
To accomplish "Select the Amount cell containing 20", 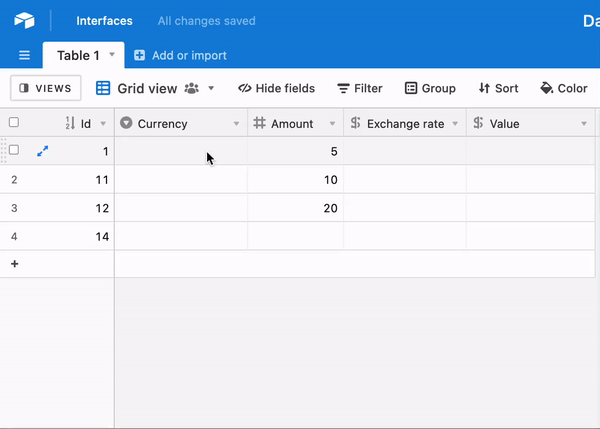I will tap(295, 208).
